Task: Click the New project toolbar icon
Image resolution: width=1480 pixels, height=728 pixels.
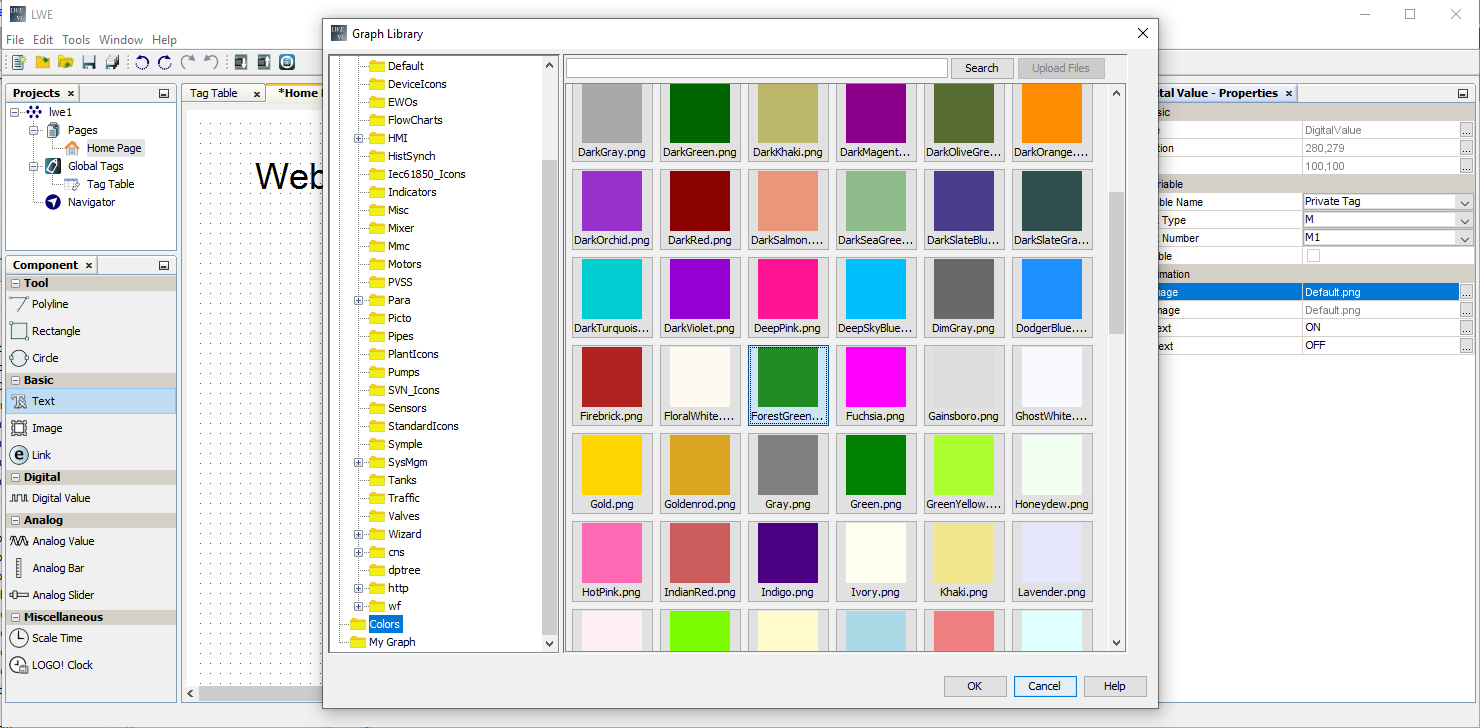Action: (18, 63)
